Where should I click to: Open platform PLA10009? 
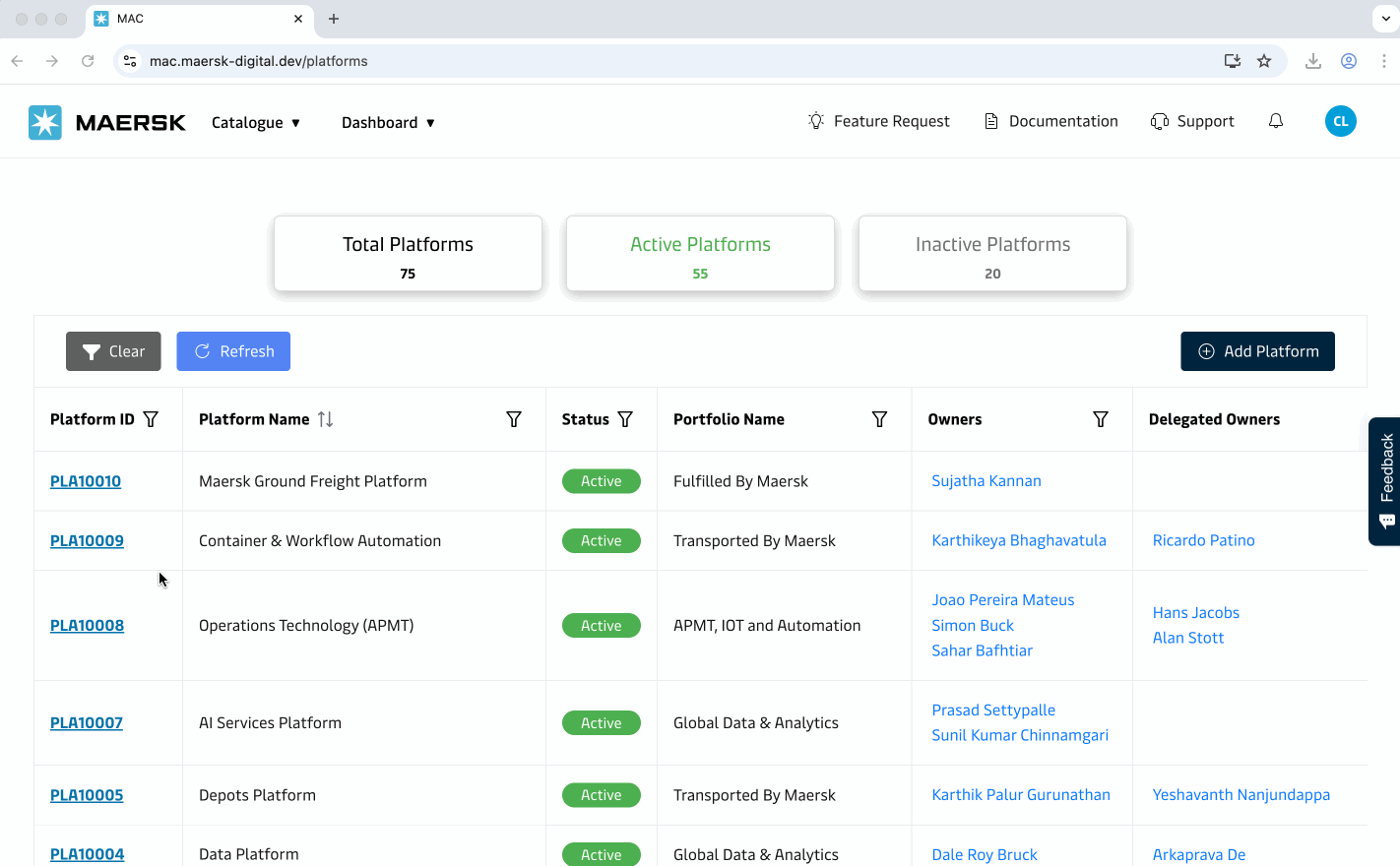(x=87, y=540)
